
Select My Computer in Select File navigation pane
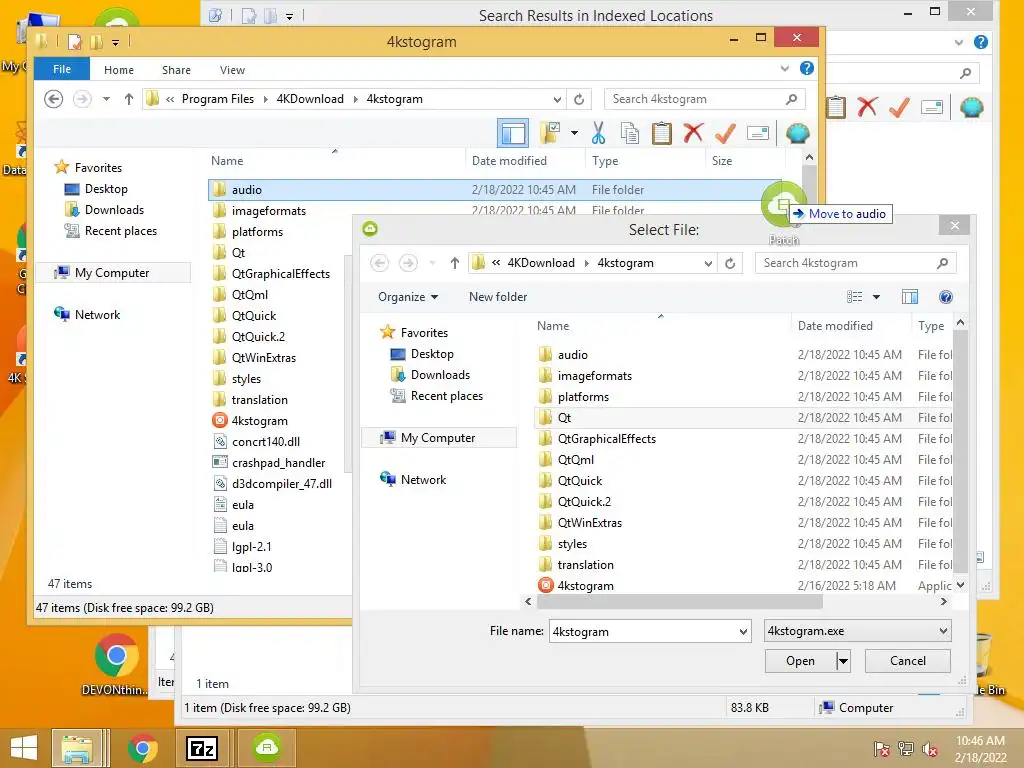click(438, 438)
